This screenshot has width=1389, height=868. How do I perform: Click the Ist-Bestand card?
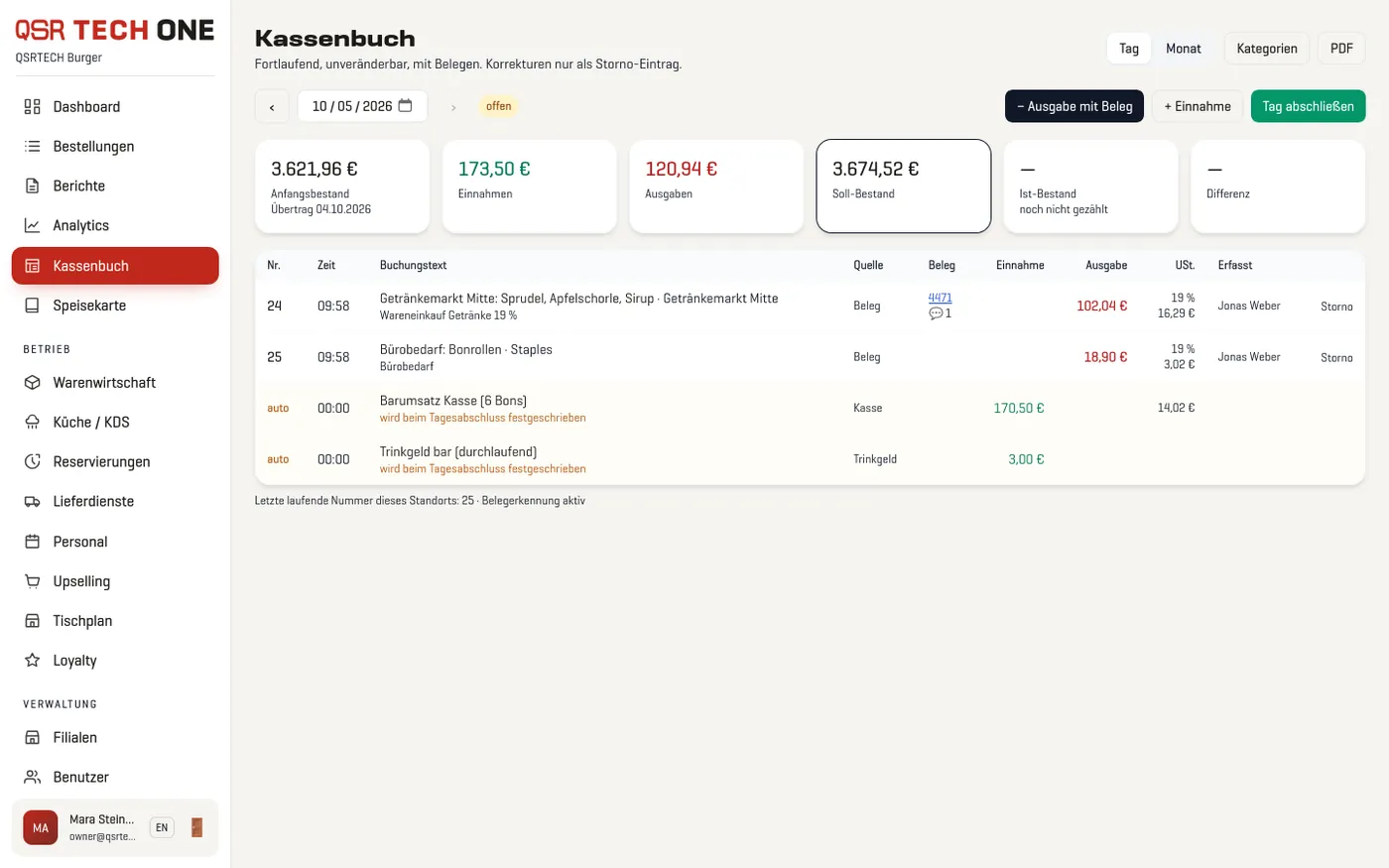pos(1091,186)
